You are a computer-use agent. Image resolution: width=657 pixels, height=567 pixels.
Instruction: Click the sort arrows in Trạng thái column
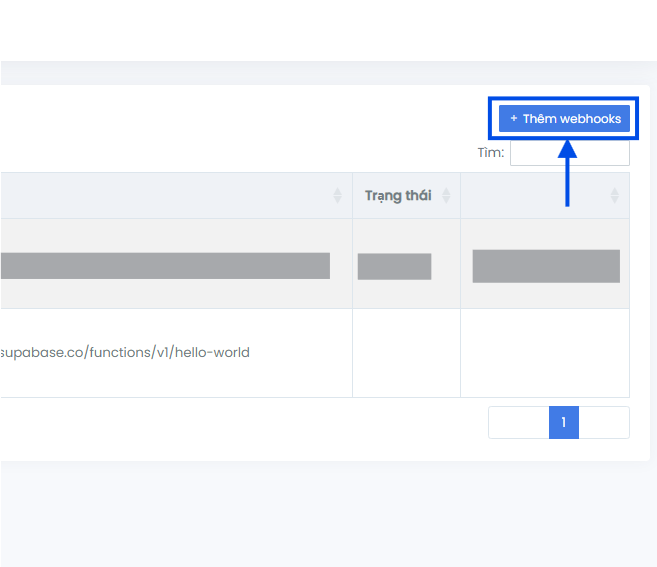pos(446,196)
